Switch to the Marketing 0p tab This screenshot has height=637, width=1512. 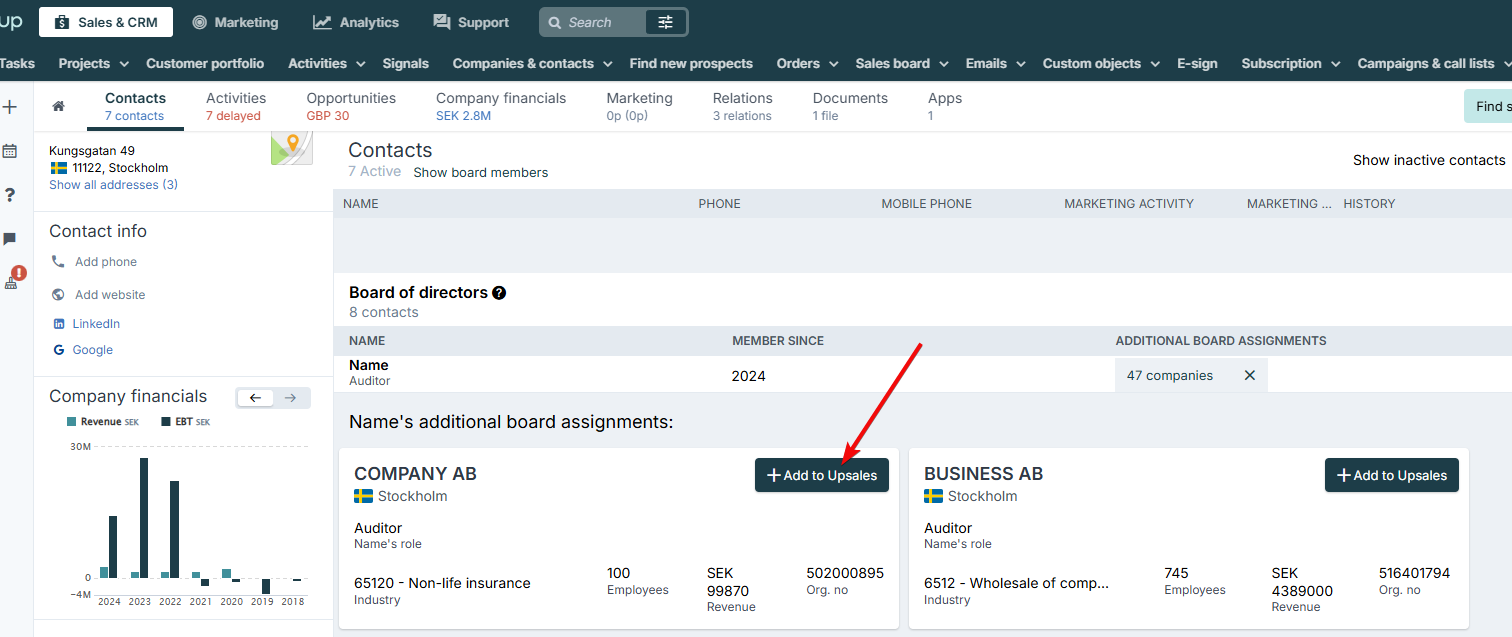coord(639,106)
